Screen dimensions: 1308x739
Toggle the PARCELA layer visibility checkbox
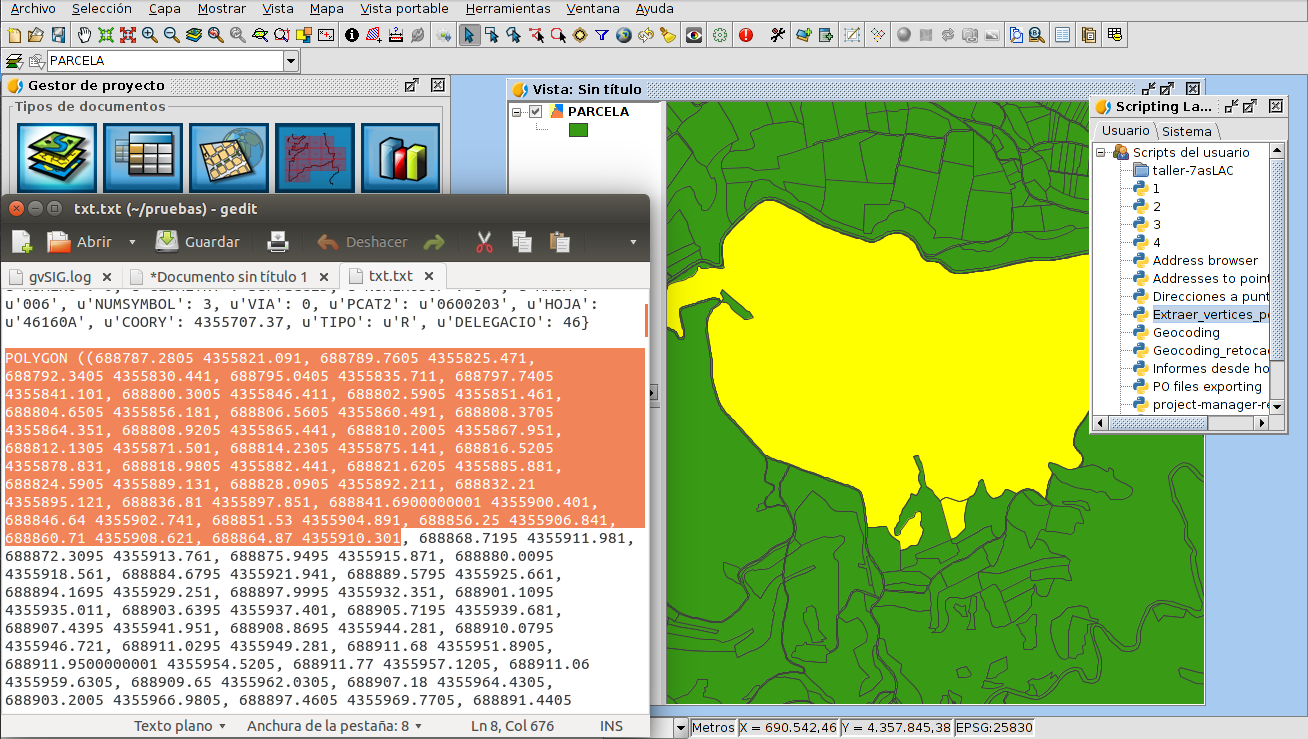pos(535,112)
